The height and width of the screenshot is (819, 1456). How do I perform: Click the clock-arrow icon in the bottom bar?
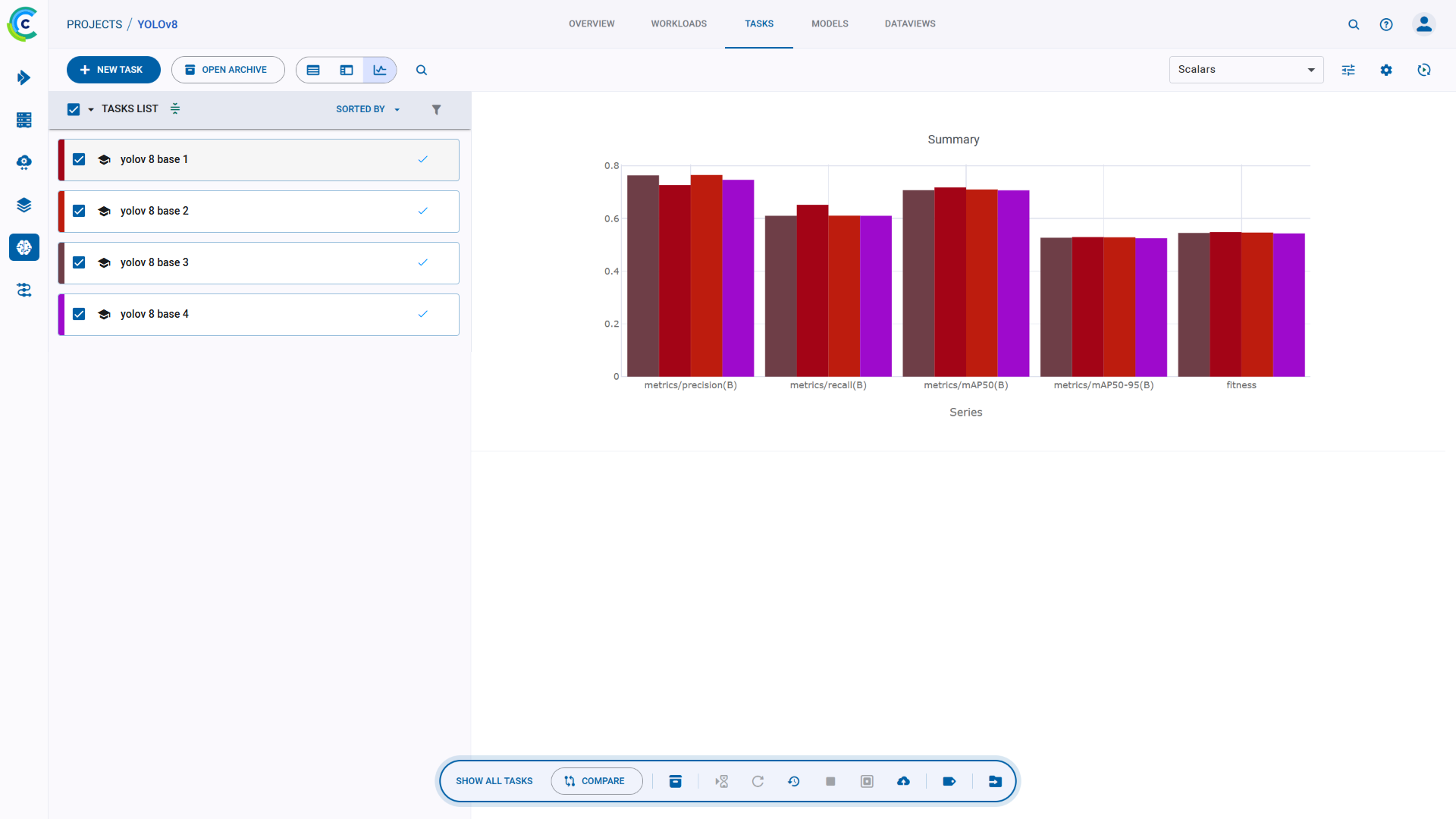794,781
